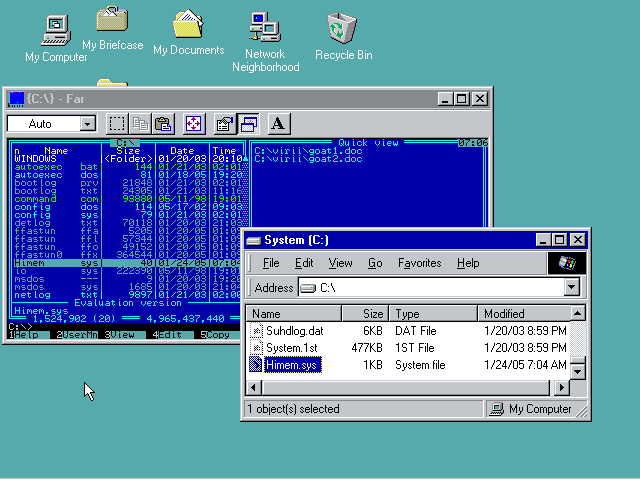Select the io sys row in Far

click(128, 271)
